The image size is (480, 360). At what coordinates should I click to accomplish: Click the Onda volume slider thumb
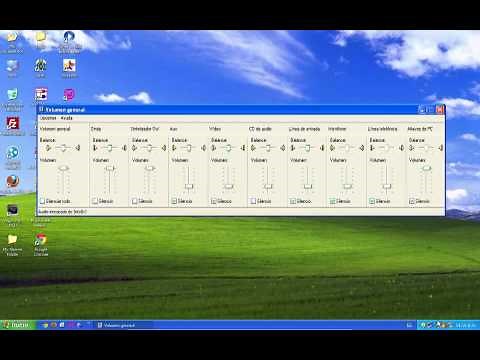[110, 168]
